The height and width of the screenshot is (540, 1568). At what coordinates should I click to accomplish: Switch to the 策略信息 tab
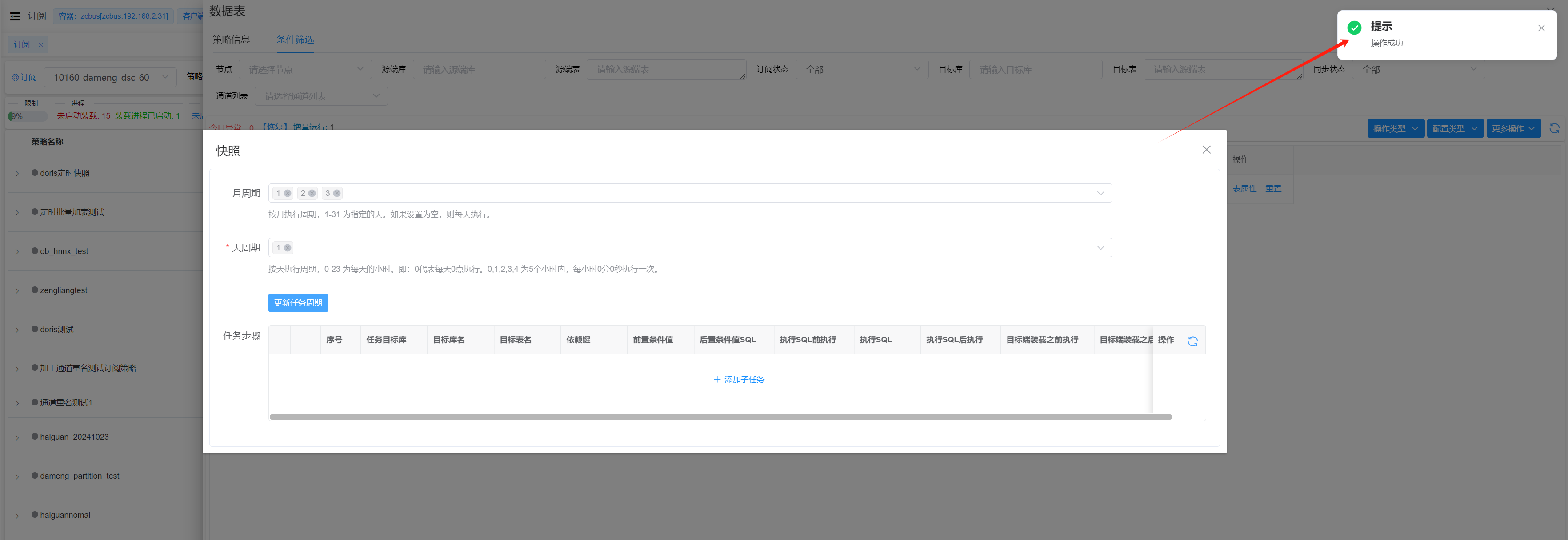(x=231, y=40)
